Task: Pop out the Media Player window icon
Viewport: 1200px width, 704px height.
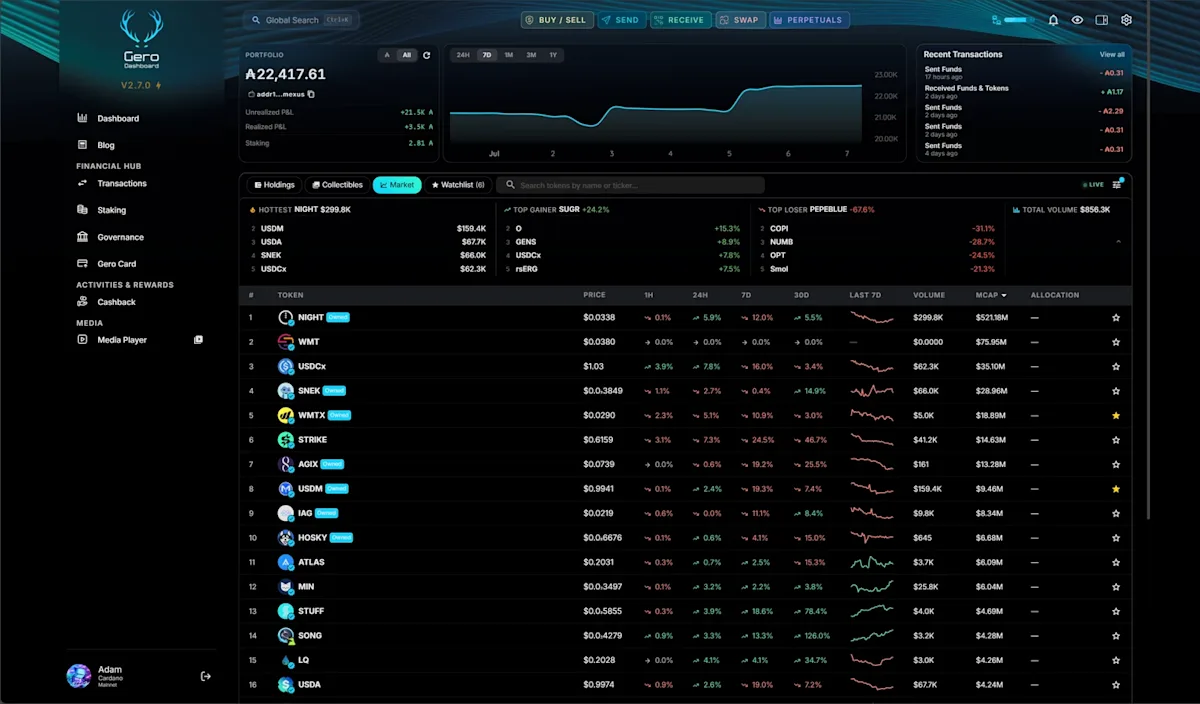Action: coord(198,340)
